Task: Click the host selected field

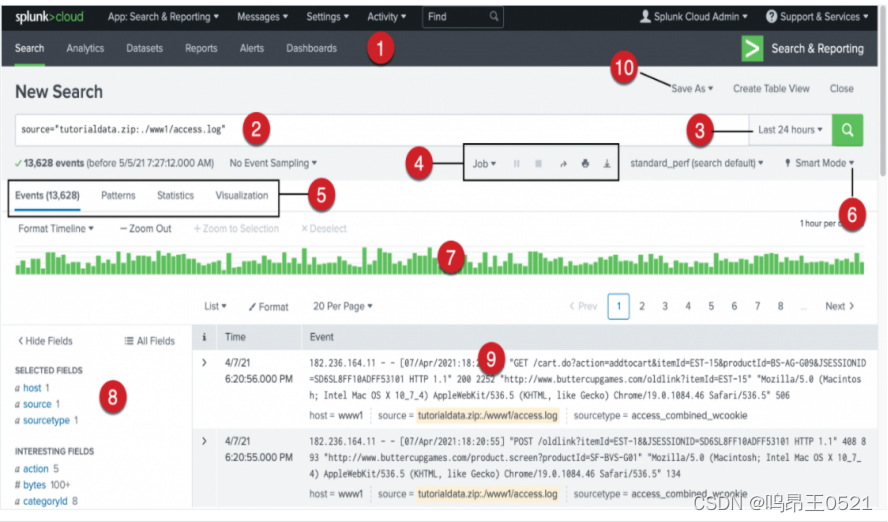Action: (32, 388)
